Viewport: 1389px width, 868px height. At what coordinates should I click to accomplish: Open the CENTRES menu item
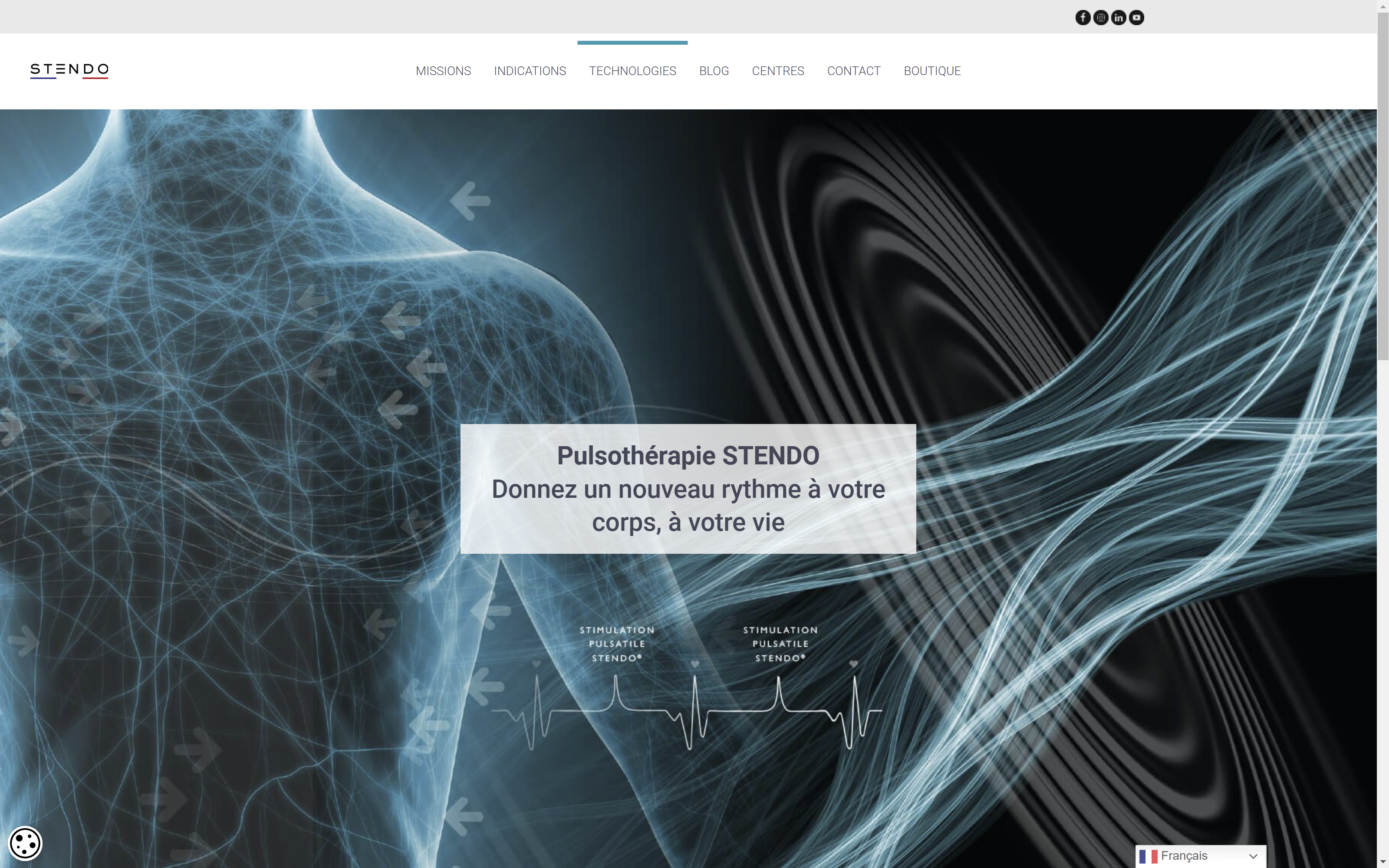coord(778,71)
